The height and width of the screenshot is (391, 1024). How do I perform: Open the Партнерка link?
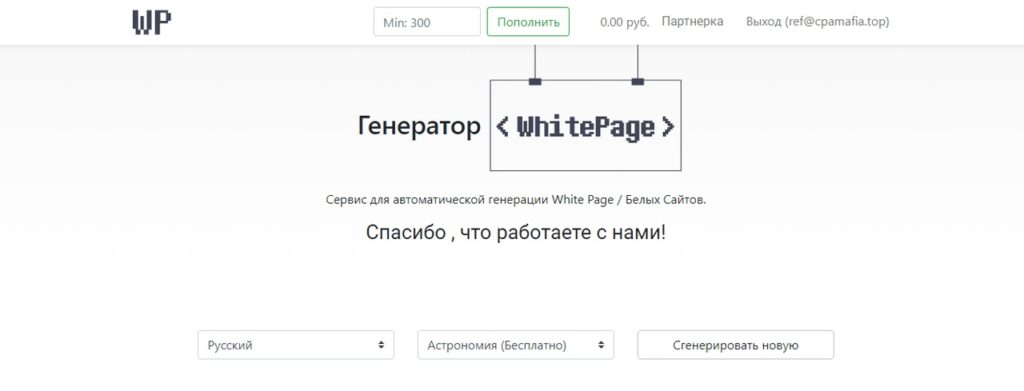click(692, 22)
